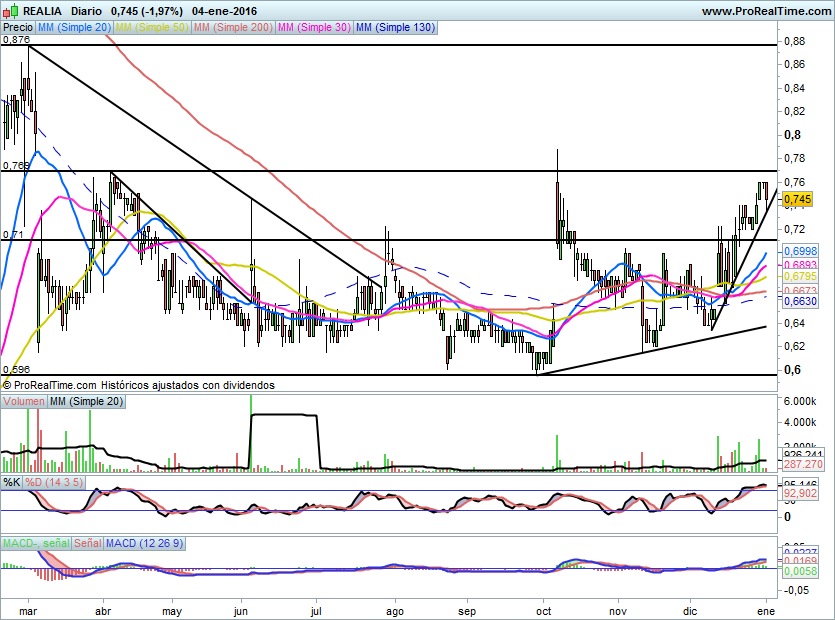This screenshot has width=835, height=620.
Task: Click the MM (Simple 200) indicator label
Action: tap(232, 28)
